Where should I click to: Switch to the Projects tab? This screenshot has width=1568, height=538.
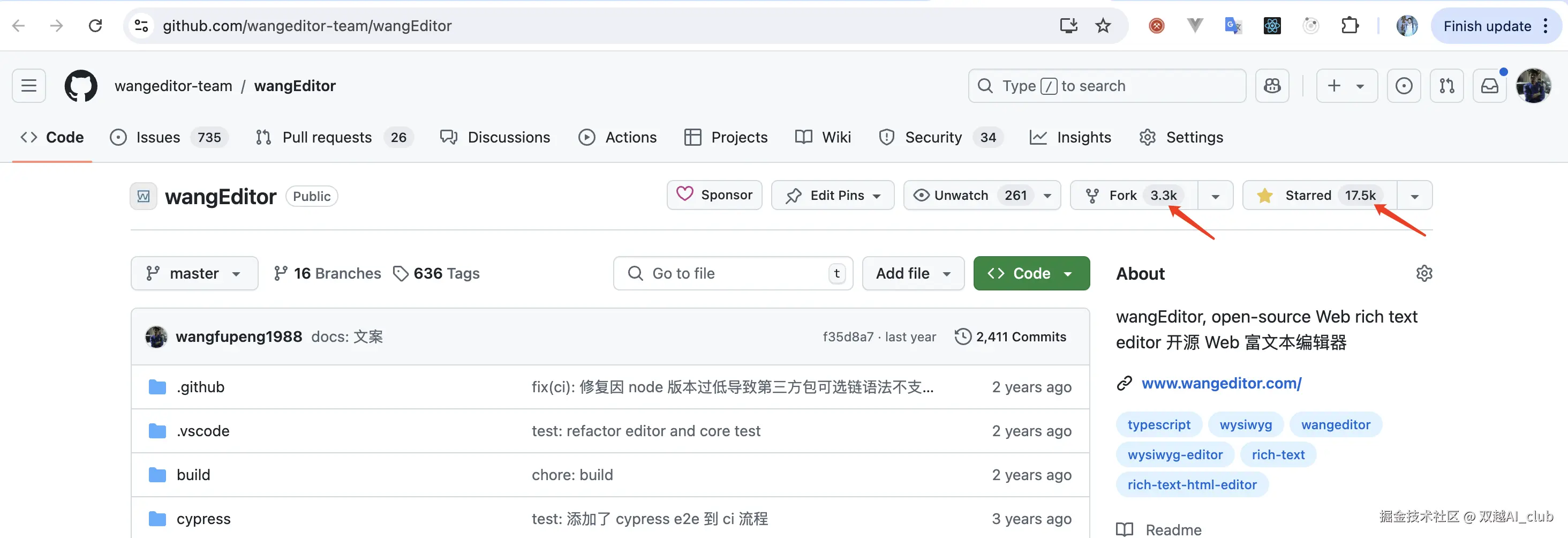point(726,137)
